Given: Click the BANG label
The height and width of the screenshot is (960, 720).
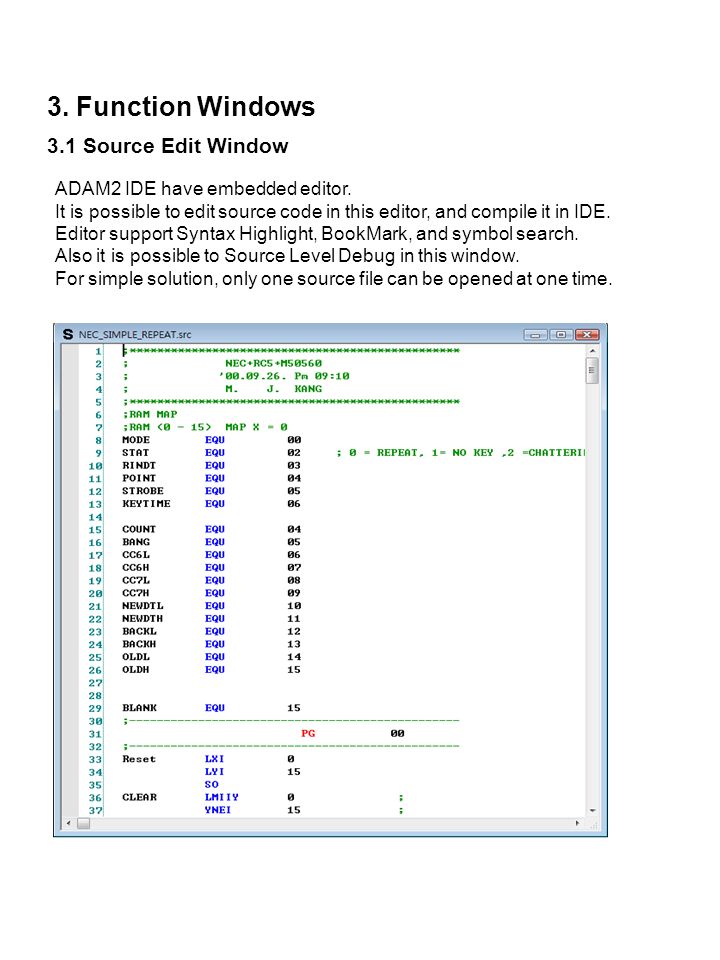Looking at the screenshot, I should click(x=136, y=542).
